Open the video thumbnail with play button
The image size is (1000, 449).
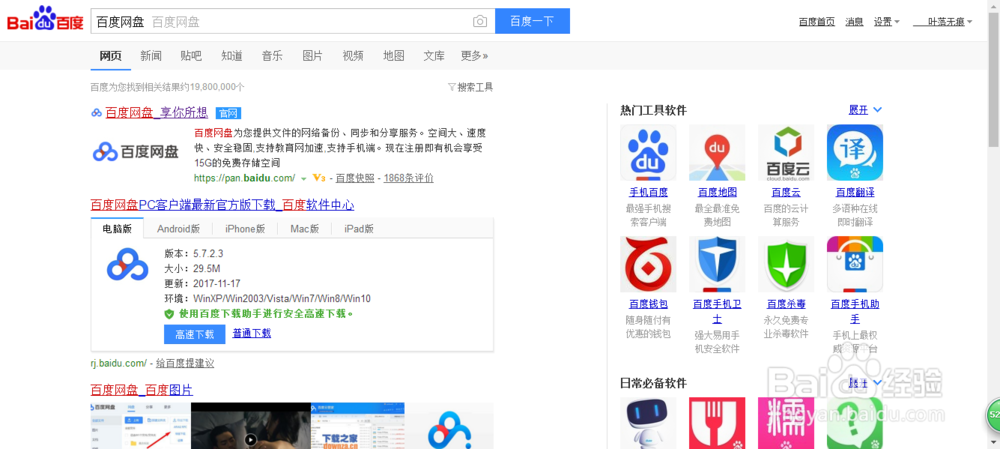pyautogui.click(x=251, y=425)
